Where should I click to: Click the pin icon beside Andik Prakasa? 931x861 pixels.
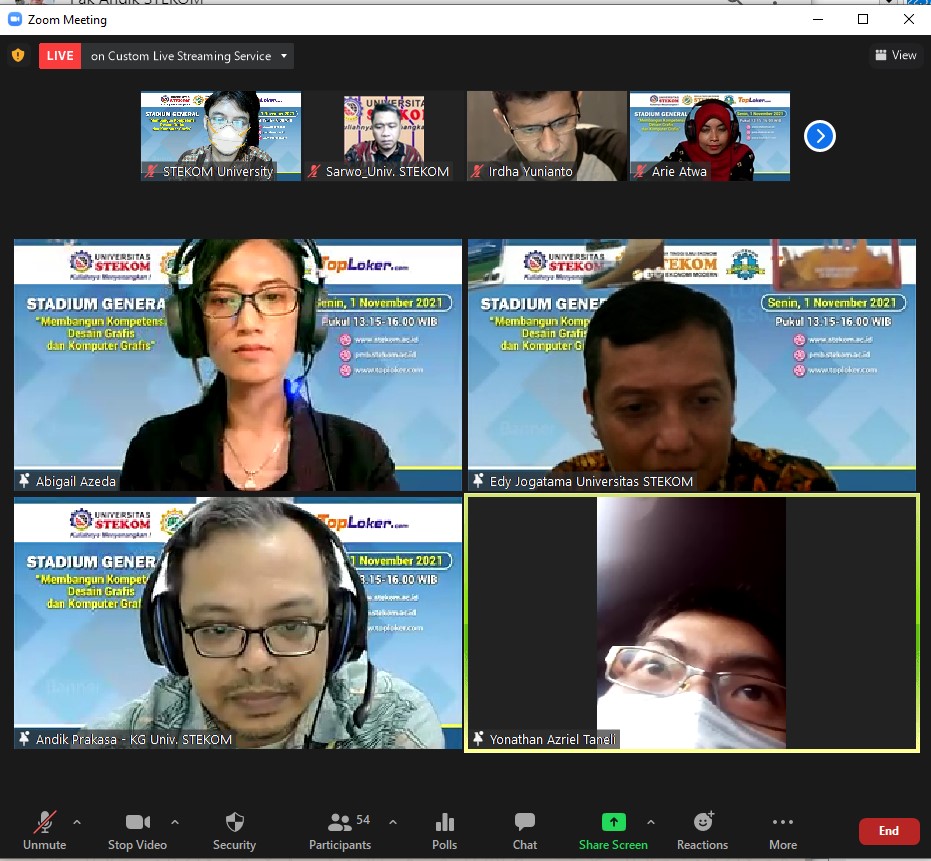click(24, 739)
